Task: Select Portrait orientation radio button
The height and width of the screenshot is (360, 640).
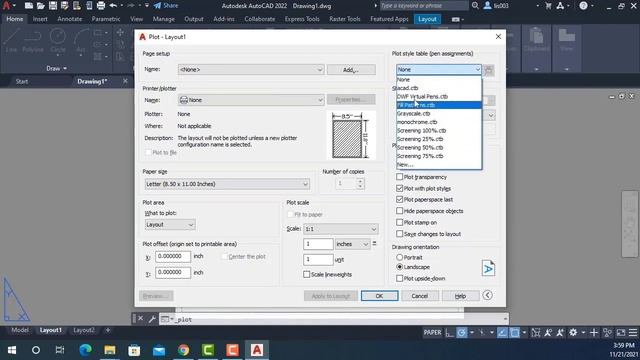Action: 400,257
